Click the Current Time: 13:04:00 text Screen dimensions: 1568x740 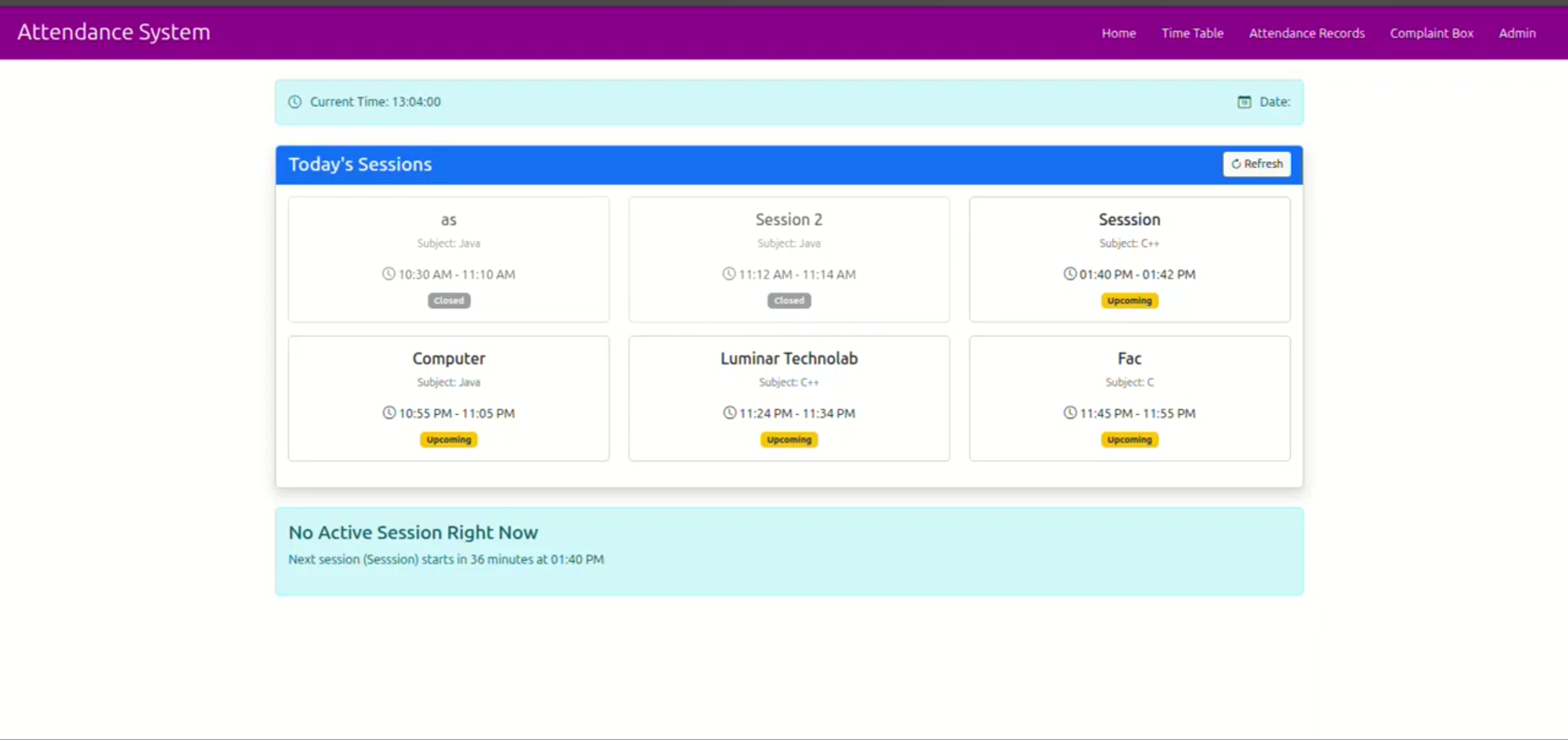375,102
